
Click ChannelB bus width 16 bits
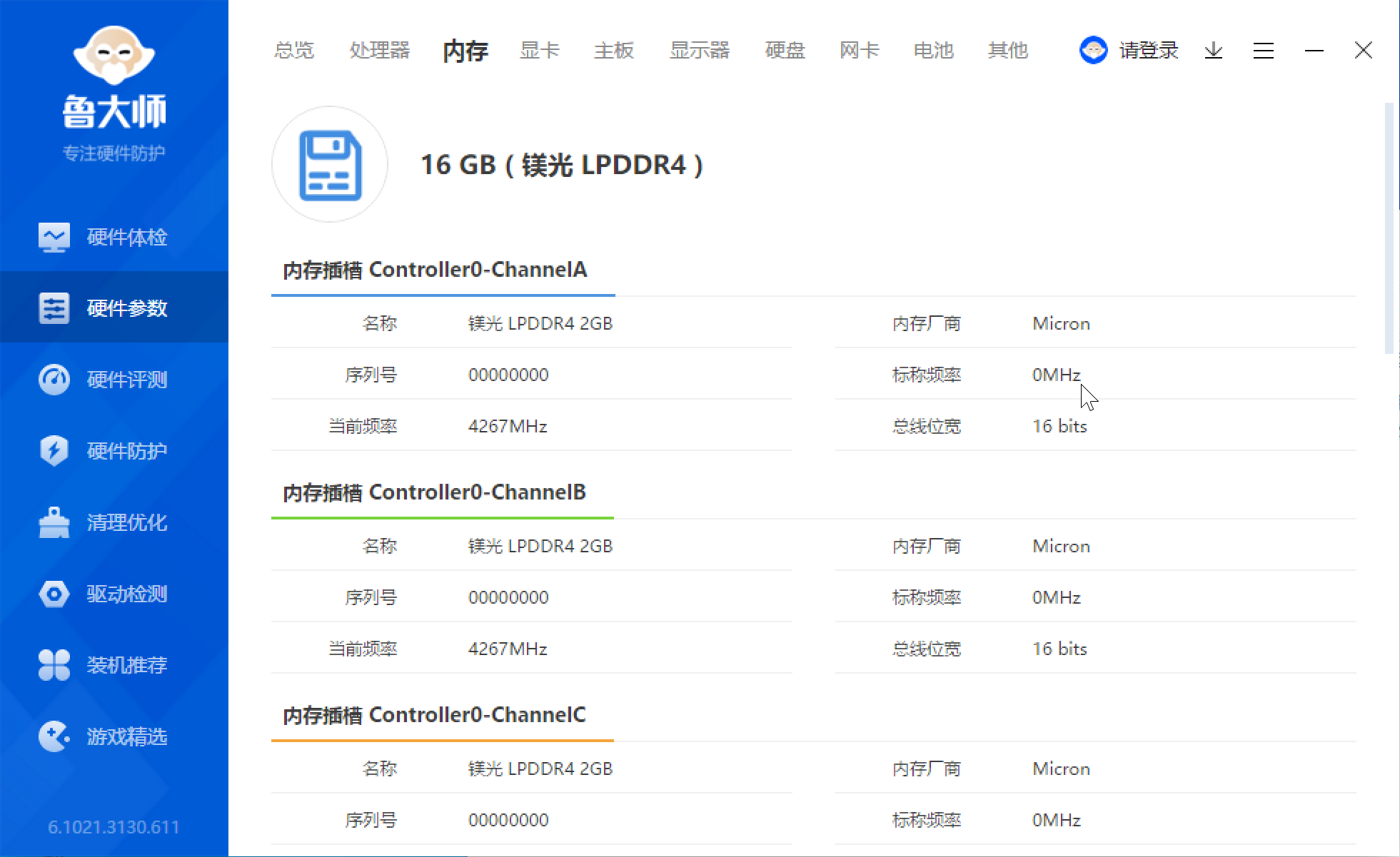[x=1059, y=649]
